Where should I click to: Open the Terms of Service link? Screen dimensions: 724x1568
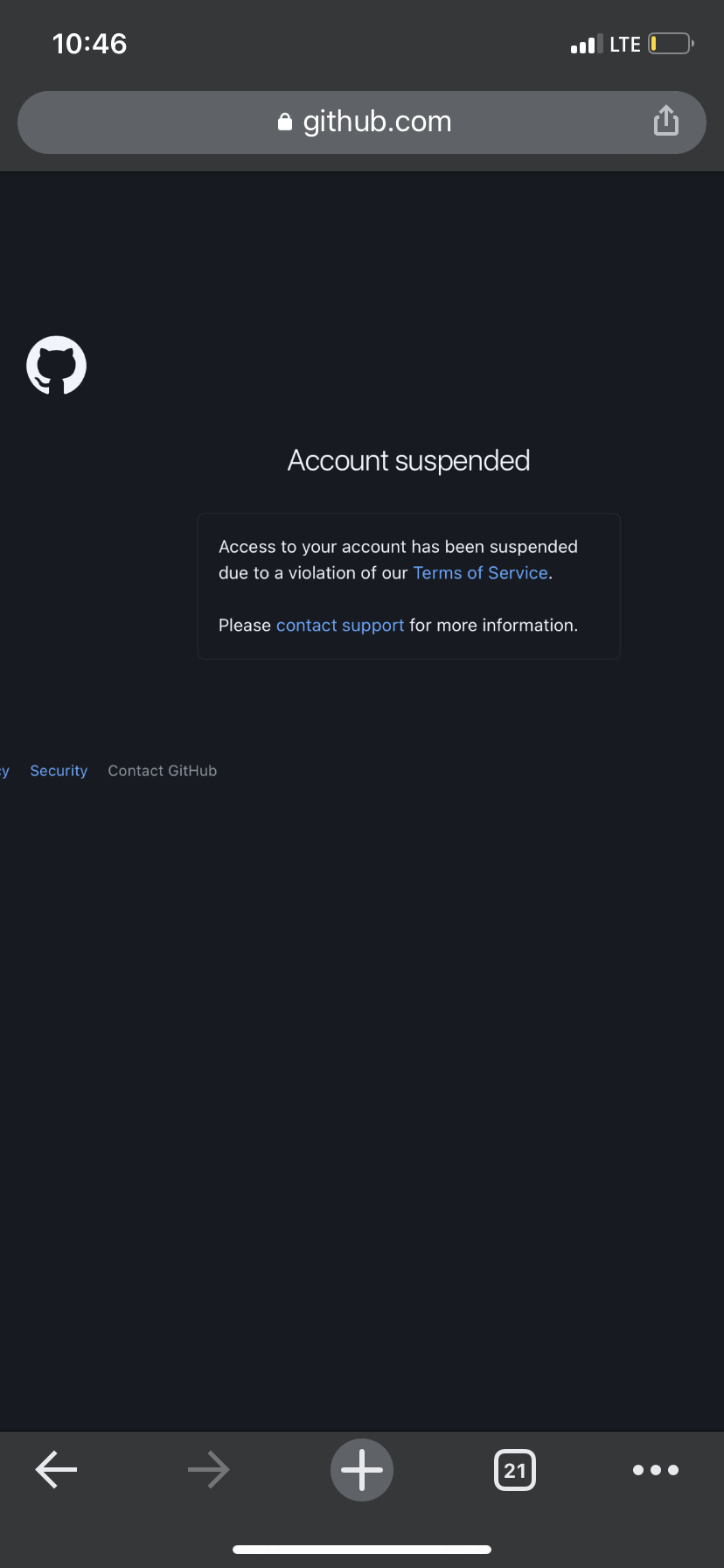click(x=479, y=572)
